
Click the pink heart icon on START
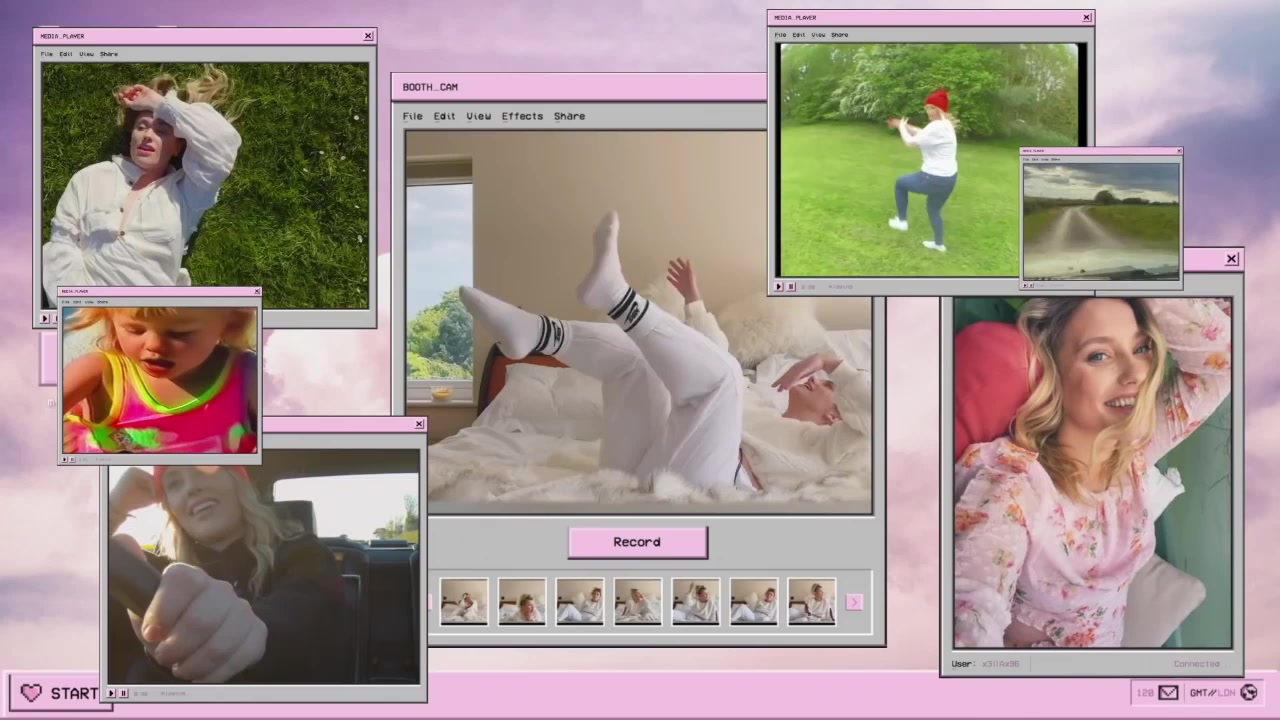click(31, 693)
